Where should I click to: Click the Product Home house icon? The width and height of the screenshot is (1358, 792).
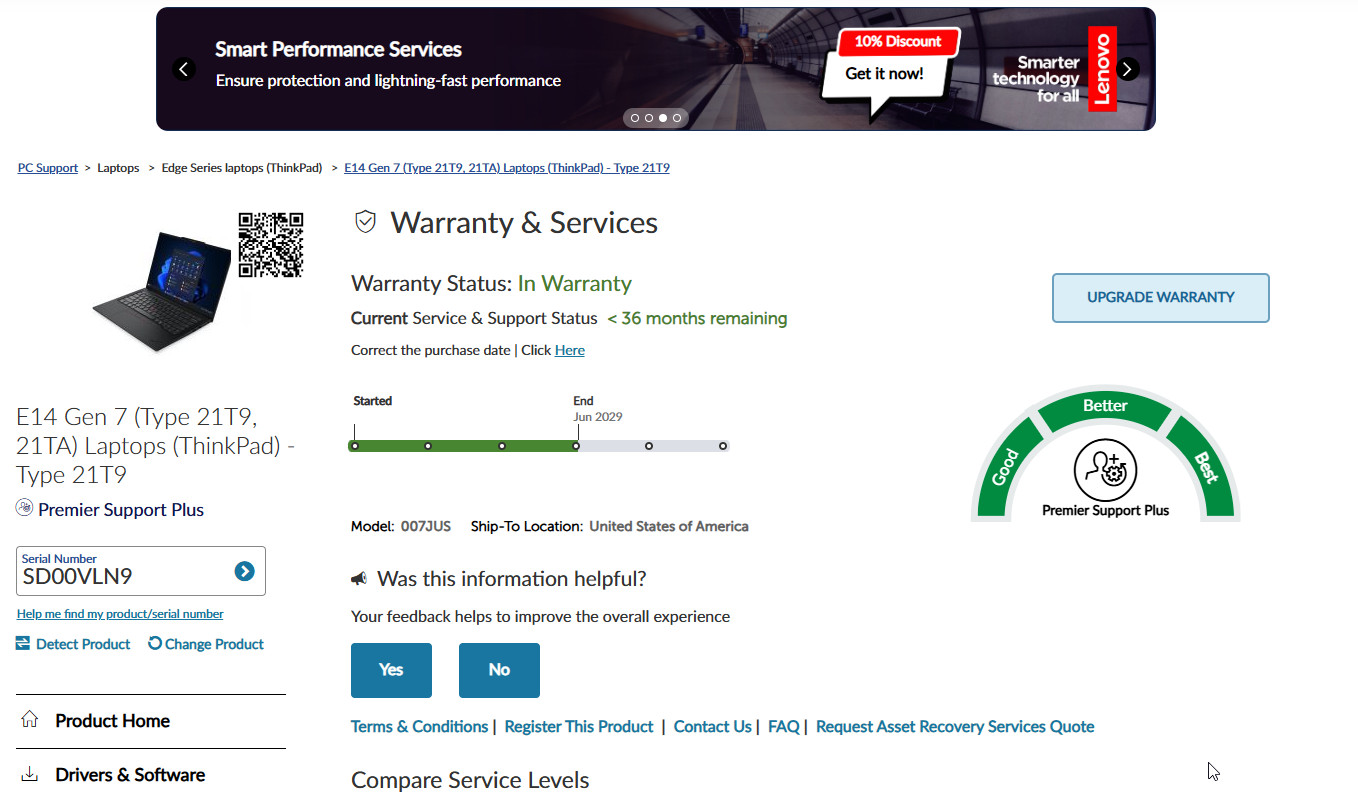click(x=30, y=720)
